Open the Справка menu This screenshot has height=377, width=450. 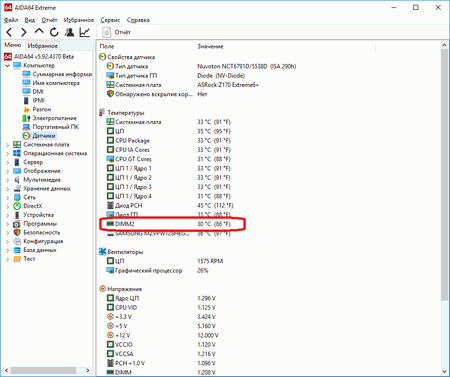(x=138, y=20)
